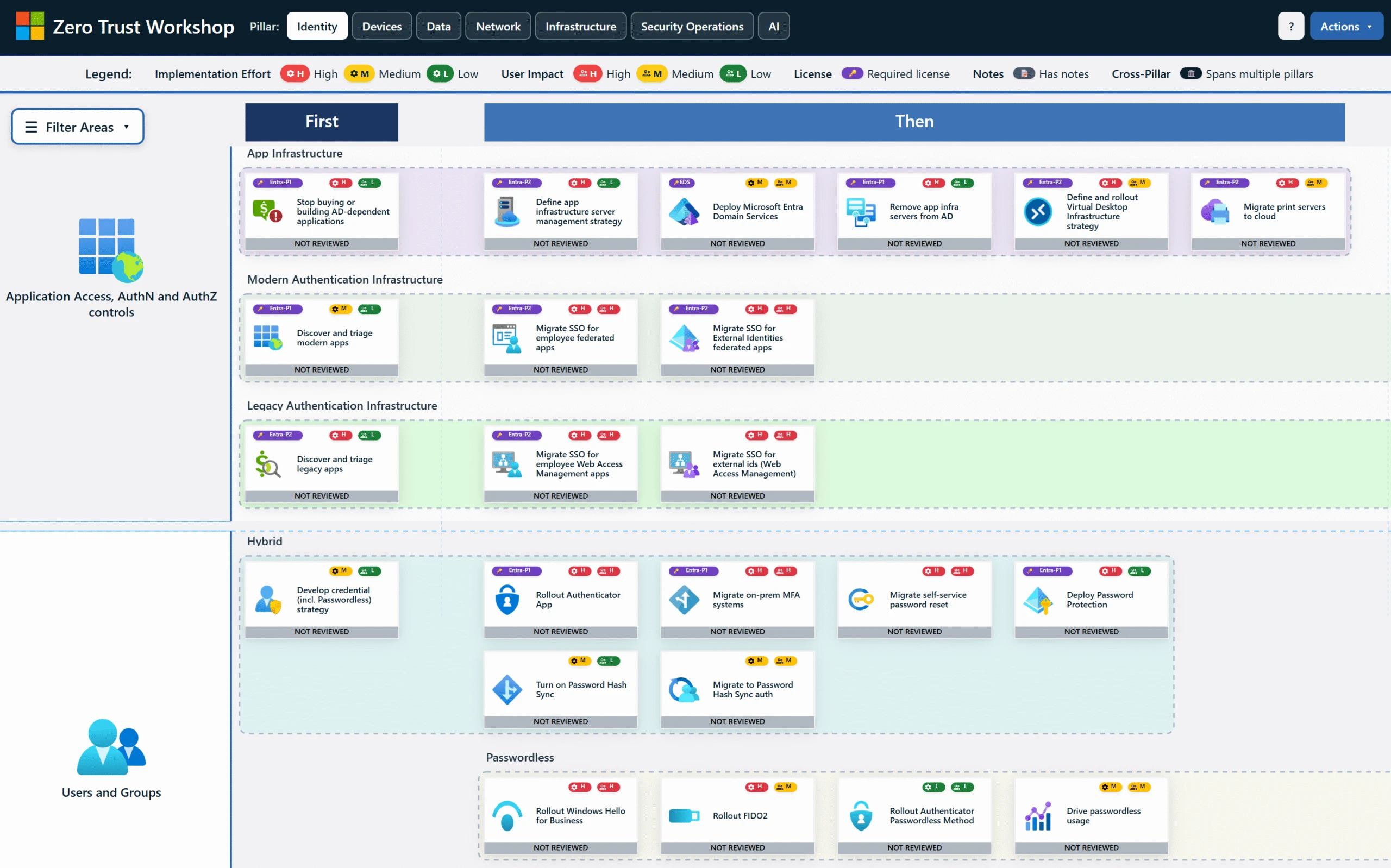Screen dimensions: 1391x868
Task: Open the Migrate print servers to cloud card icon
Action: tap(1217, 211)
